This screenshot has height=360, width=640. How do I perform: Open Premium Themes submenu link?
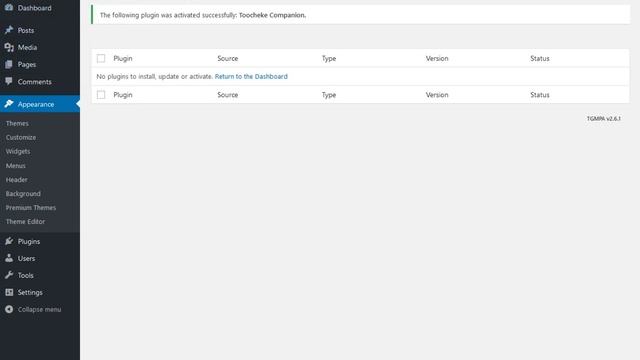coord(31,207)
